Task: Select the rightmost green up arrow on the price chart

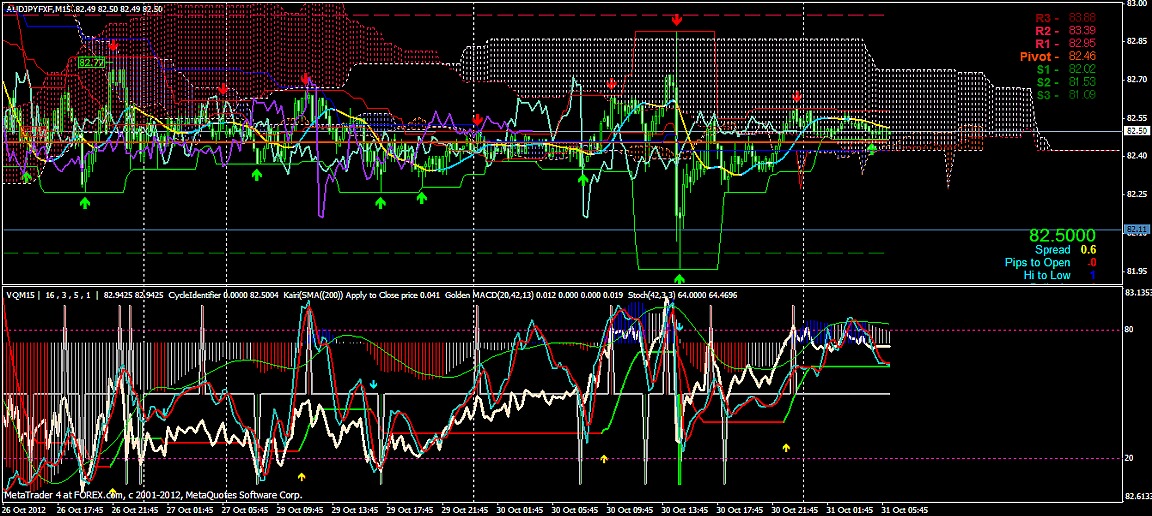Action: [x=872, y=149]
